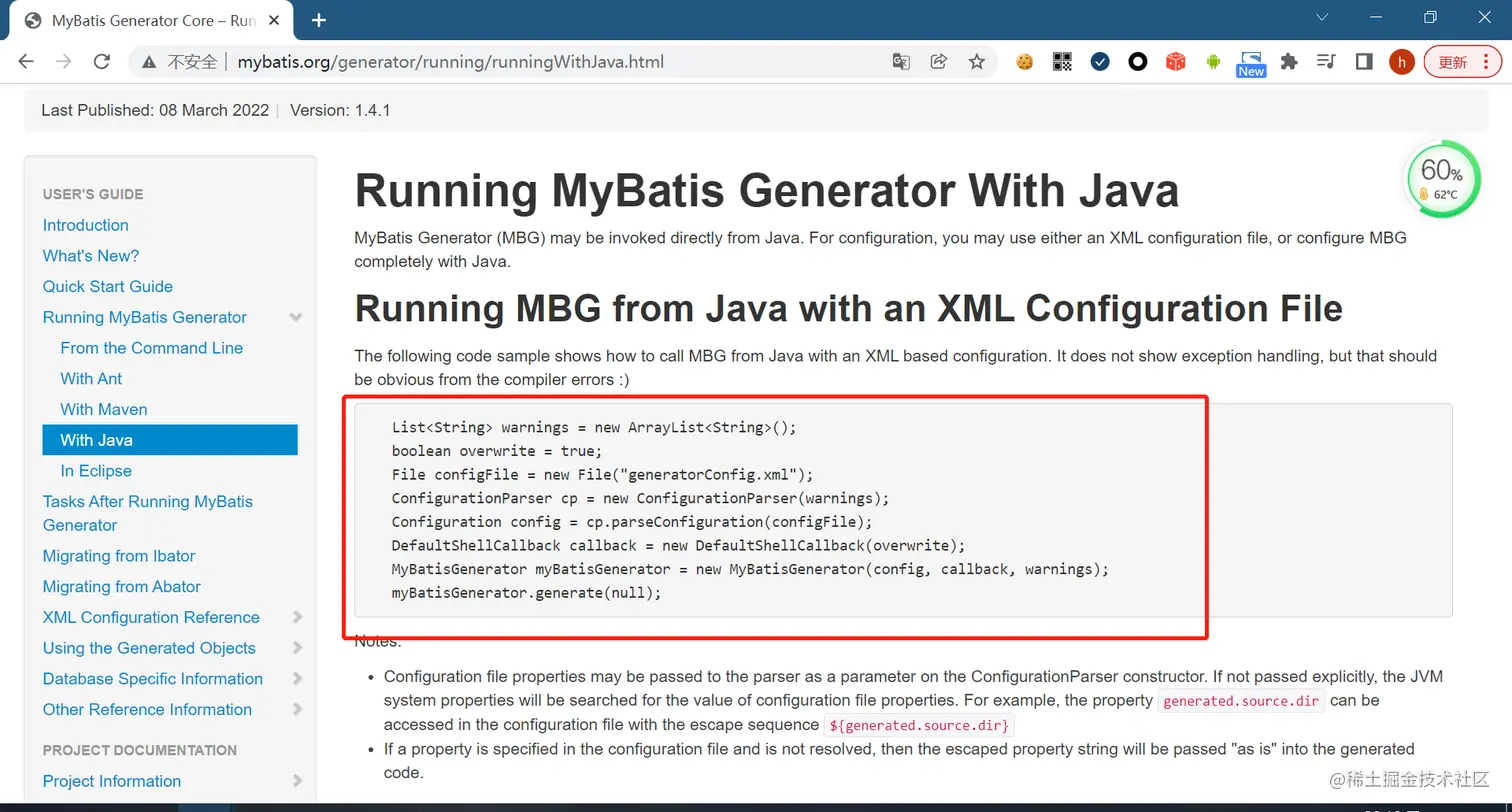Open the red dice extension
The width and height of the screenshot is (1512, 812).
[x=1176, y=62]
